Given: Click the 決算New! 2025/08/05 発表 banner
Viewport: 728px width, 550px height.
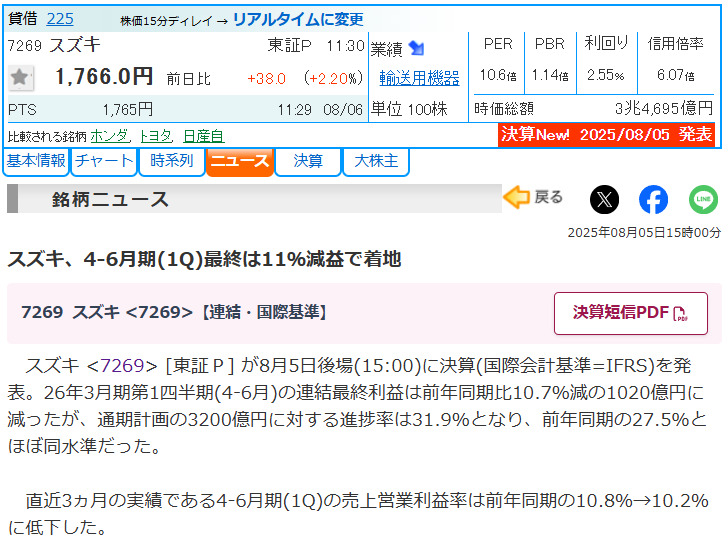Looking at the screenshot, I should pyautogui.click(x=606, y=135).
